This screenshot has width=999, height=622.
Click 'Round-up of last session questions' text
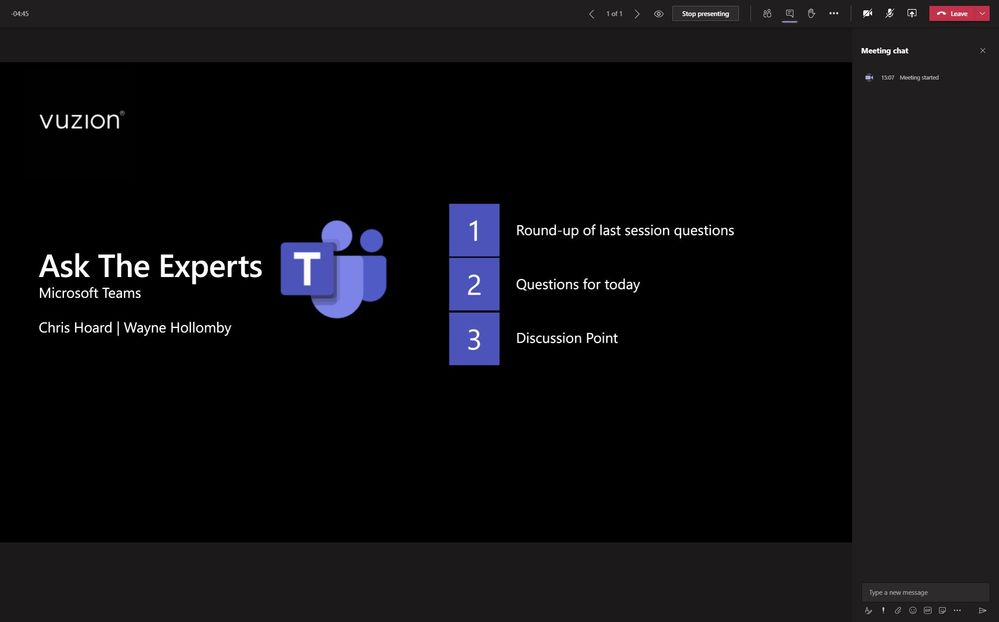pyautogui.click(x=624, y=230)
